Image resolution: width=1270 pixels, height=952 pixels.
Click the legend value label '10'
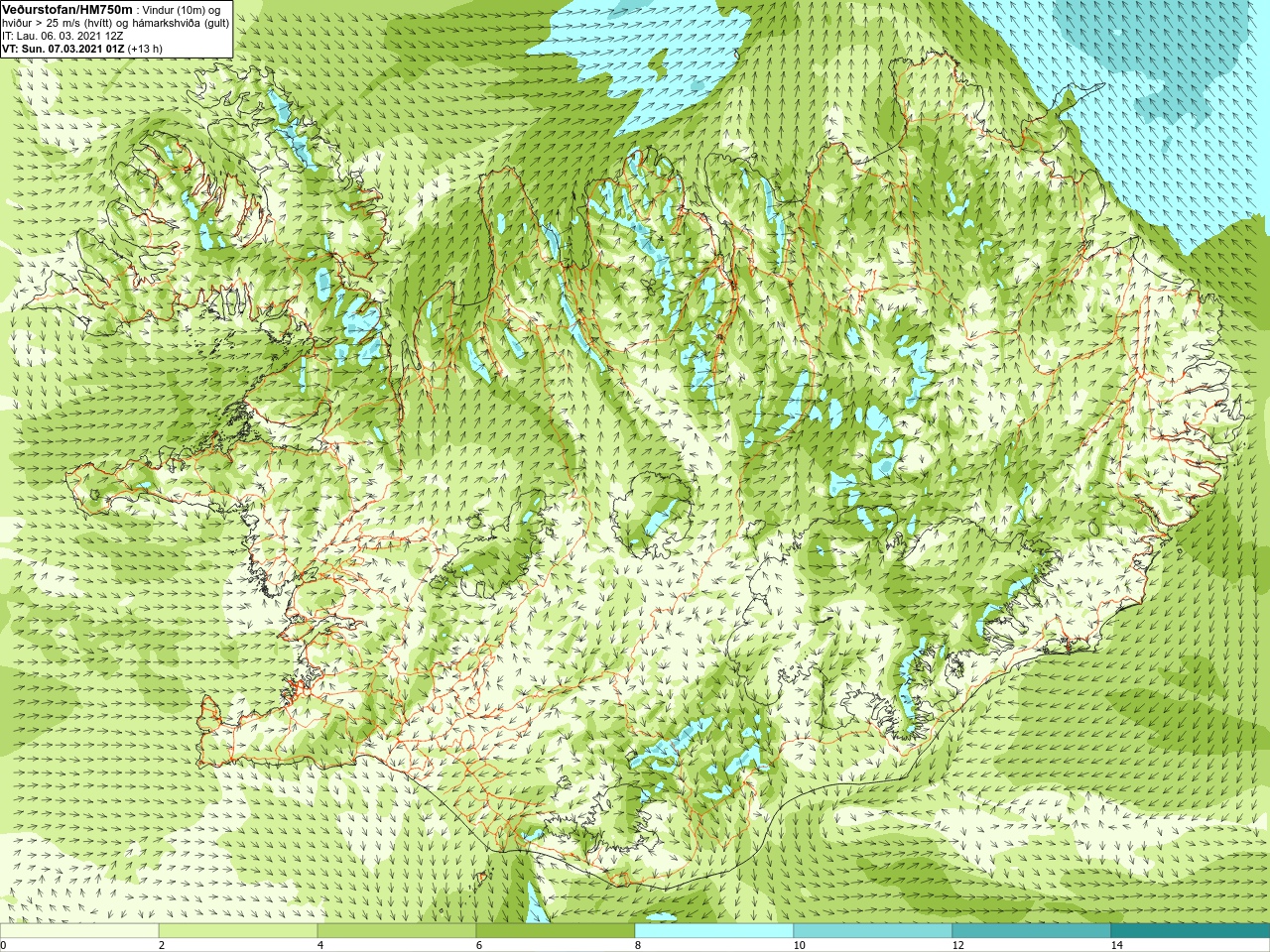point(799,945)
